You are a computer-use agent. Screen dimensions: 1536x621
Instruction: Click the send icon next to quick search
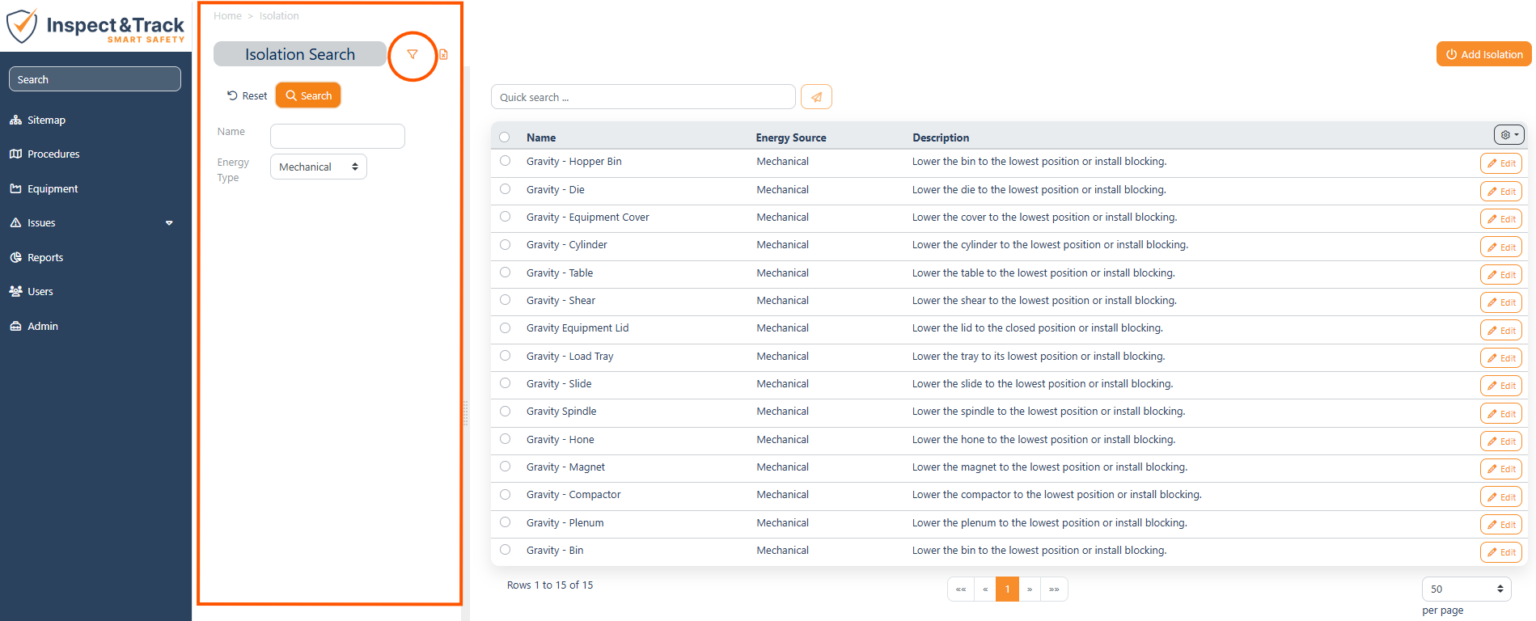point(816,97)
